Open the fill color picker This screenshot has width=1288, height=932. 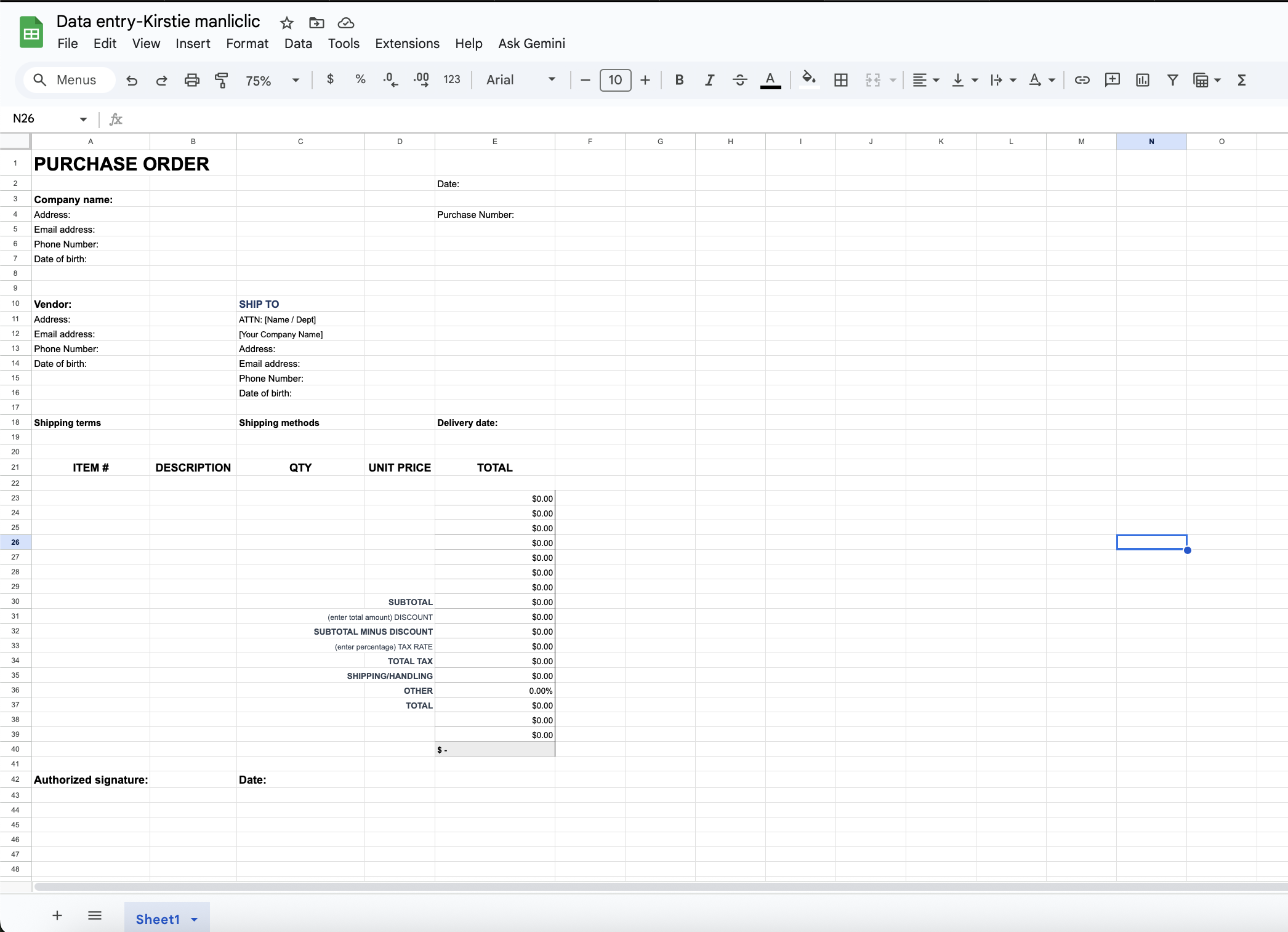pyautogui.click(x=808, y=79)
